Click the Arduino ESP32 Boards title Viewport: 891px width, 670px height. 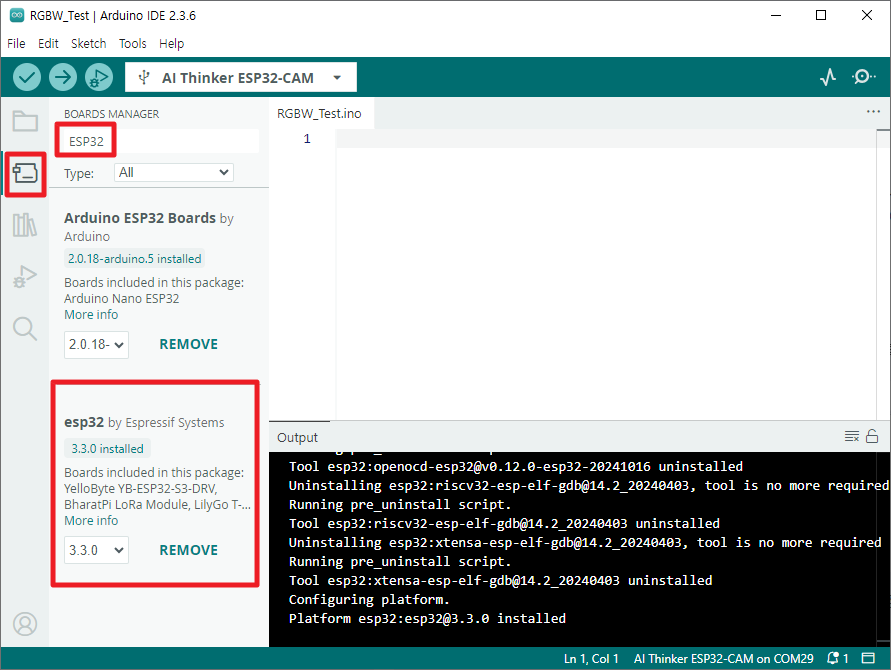[x=140, y=218]
